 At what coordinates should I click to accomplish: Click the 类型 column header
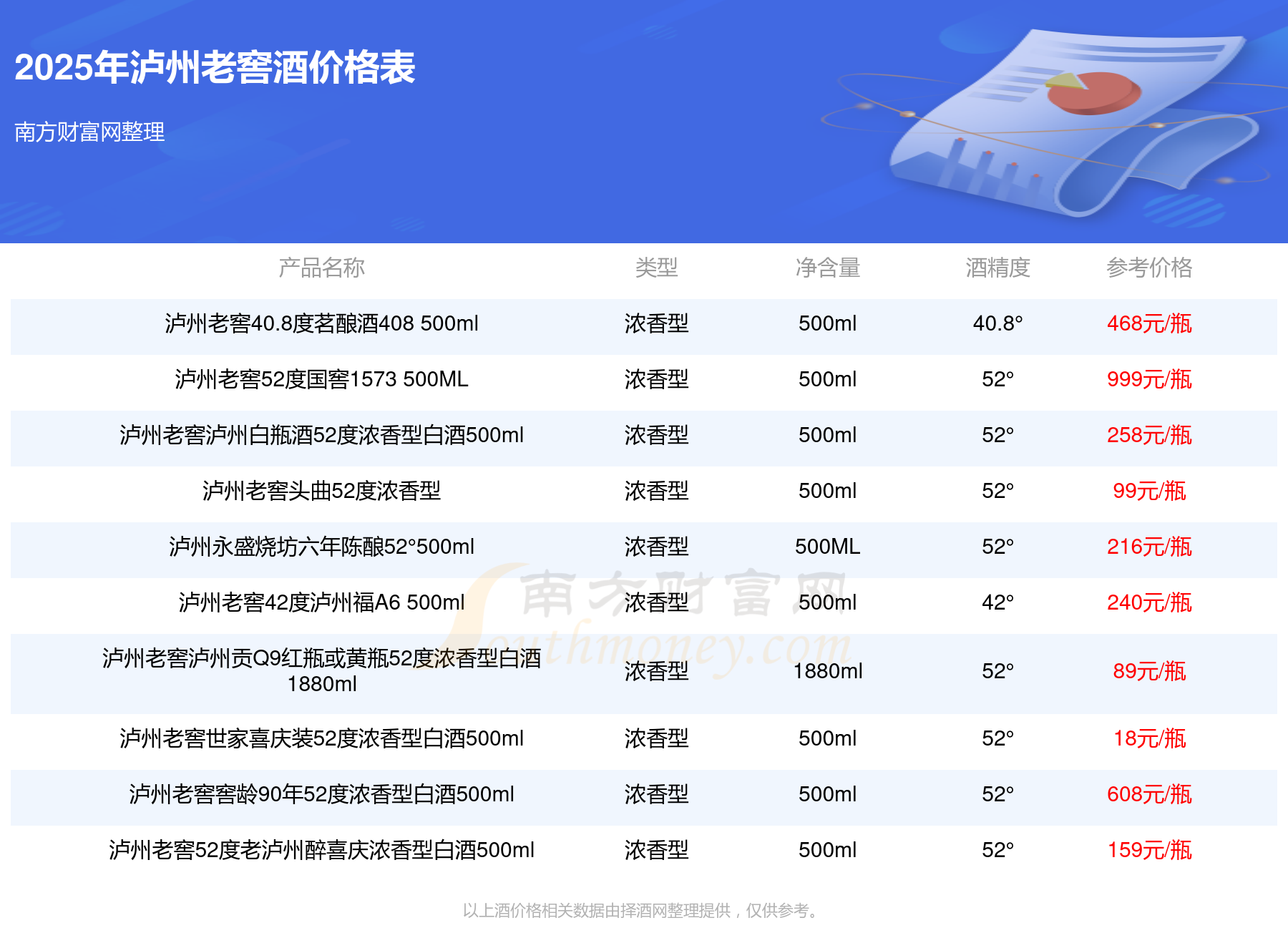pos(656,268)
